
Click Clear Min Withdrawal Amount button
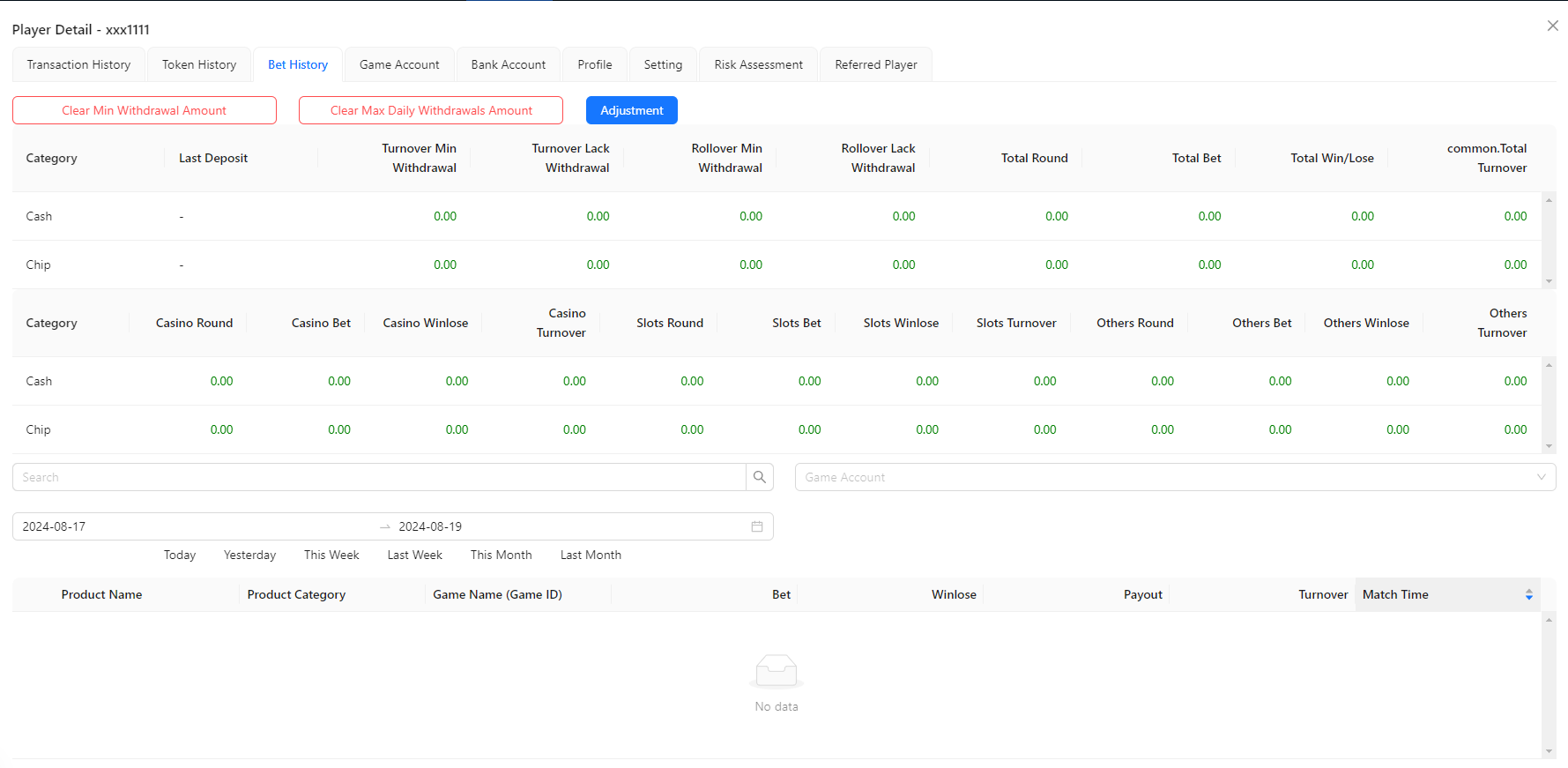click(x=145, y=110)
